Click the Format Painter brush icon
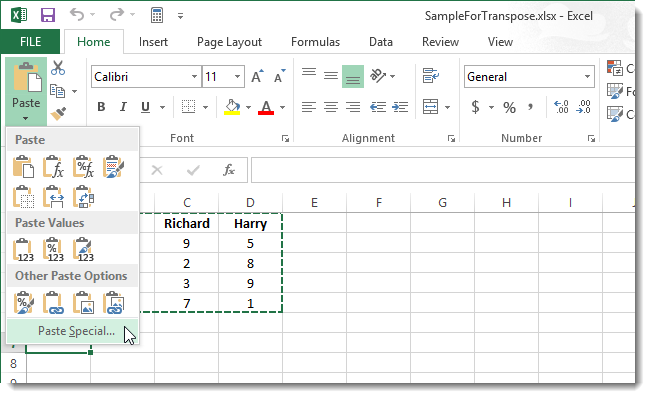The width and height of the screenshot is (650, 398). point(58,114)
